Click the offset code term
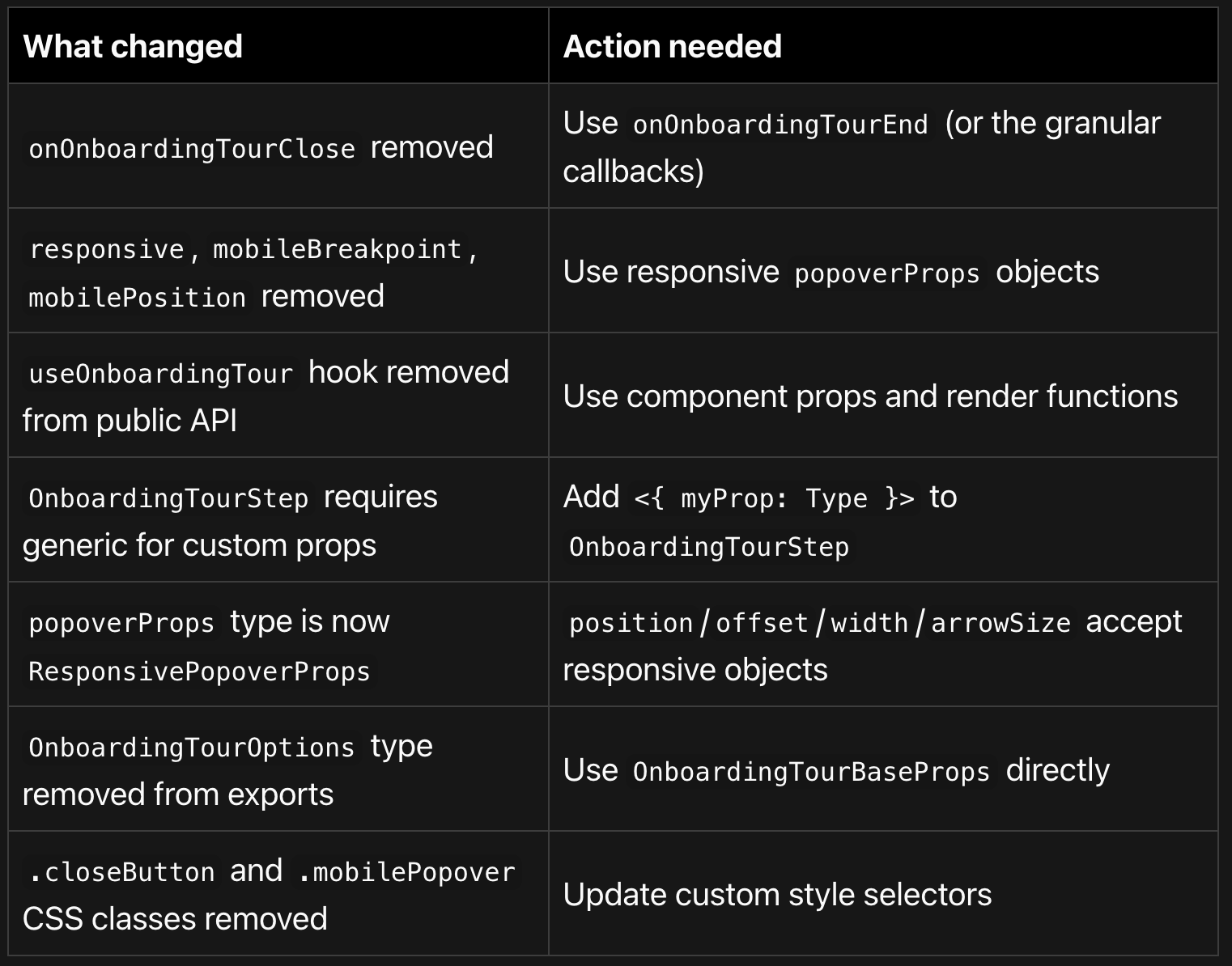This screenshot has width=1232, height=966. pyautogui.click(x=762, y=623)
